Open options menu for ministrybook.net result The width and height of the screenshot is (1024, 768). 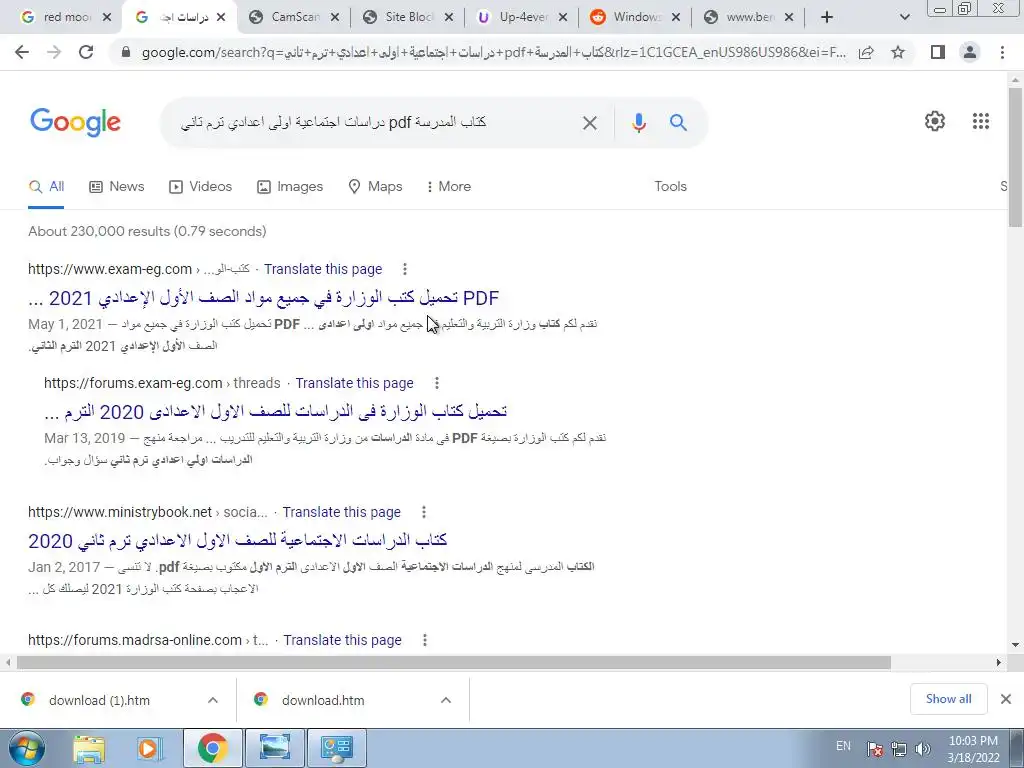point(424,512)
